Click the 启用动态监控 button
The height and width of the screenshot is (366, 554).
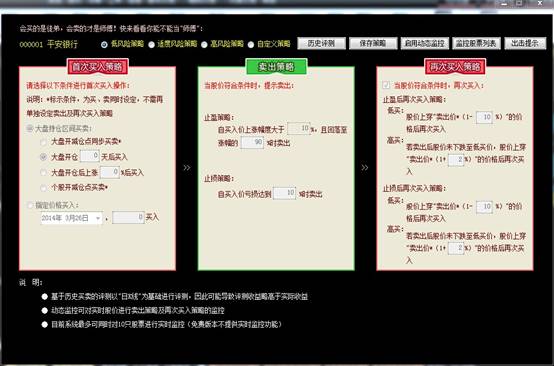[424, 43]
